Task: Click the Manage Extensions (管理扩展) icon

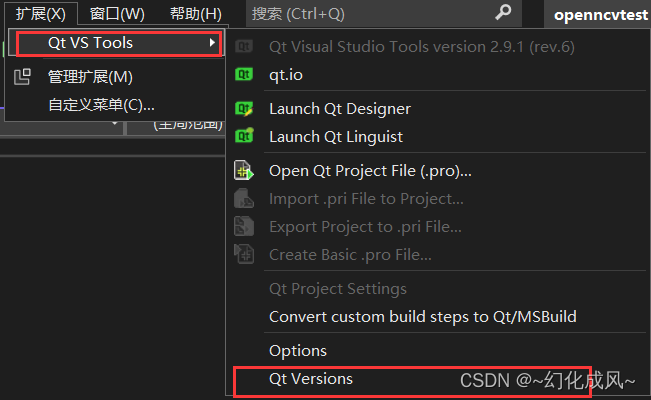Action: coord(23,77)
